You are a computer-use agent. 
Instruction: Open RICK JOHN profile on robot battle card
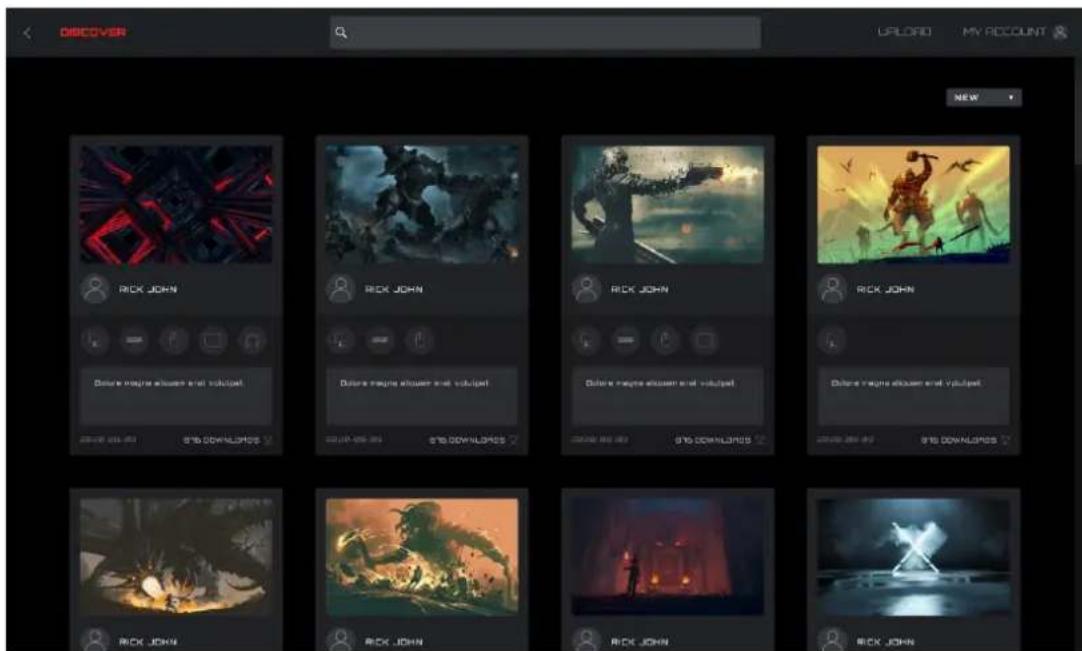393,289
